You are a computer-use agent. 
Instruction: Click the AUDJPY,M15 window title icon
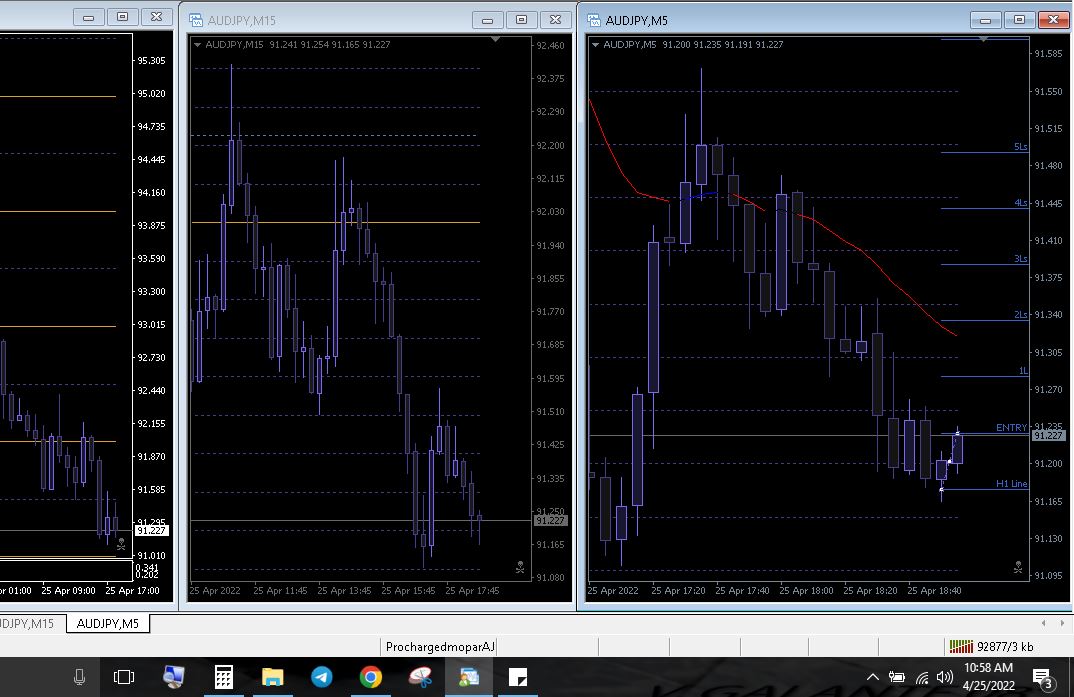(x=195, y=19)
